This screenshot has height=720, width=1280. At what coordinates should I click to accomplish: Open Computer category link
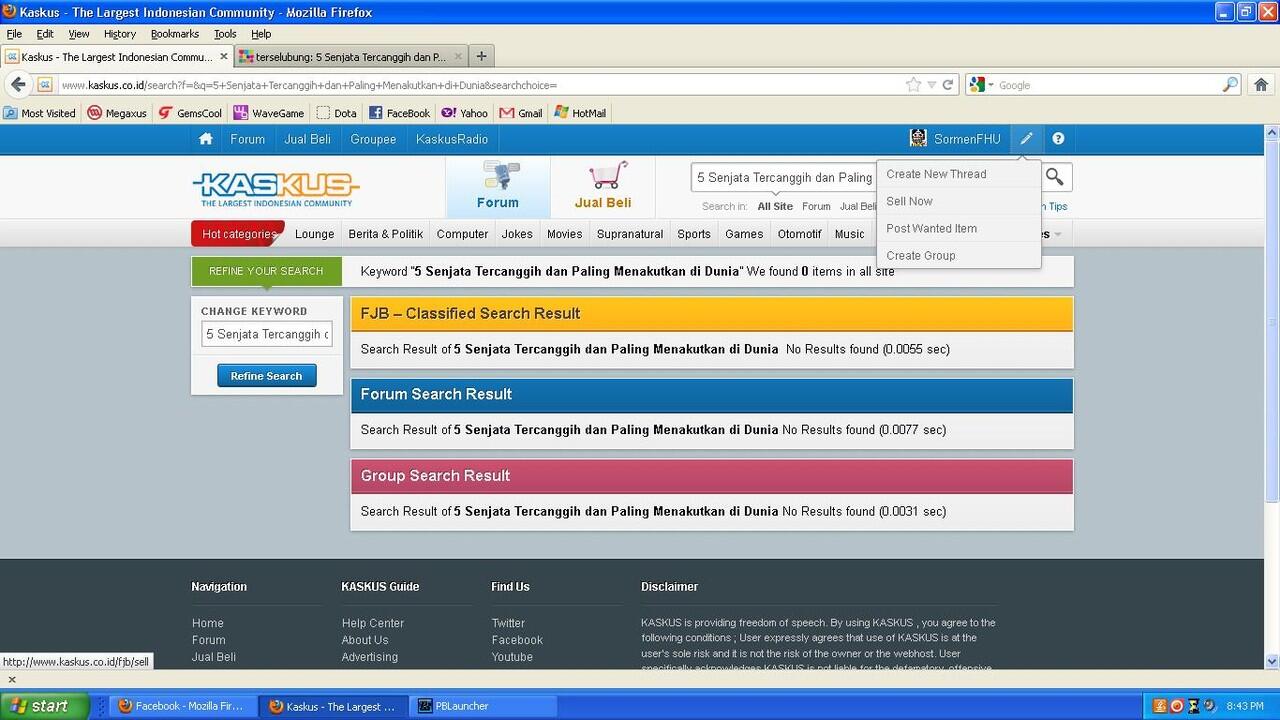click(462, 234)
